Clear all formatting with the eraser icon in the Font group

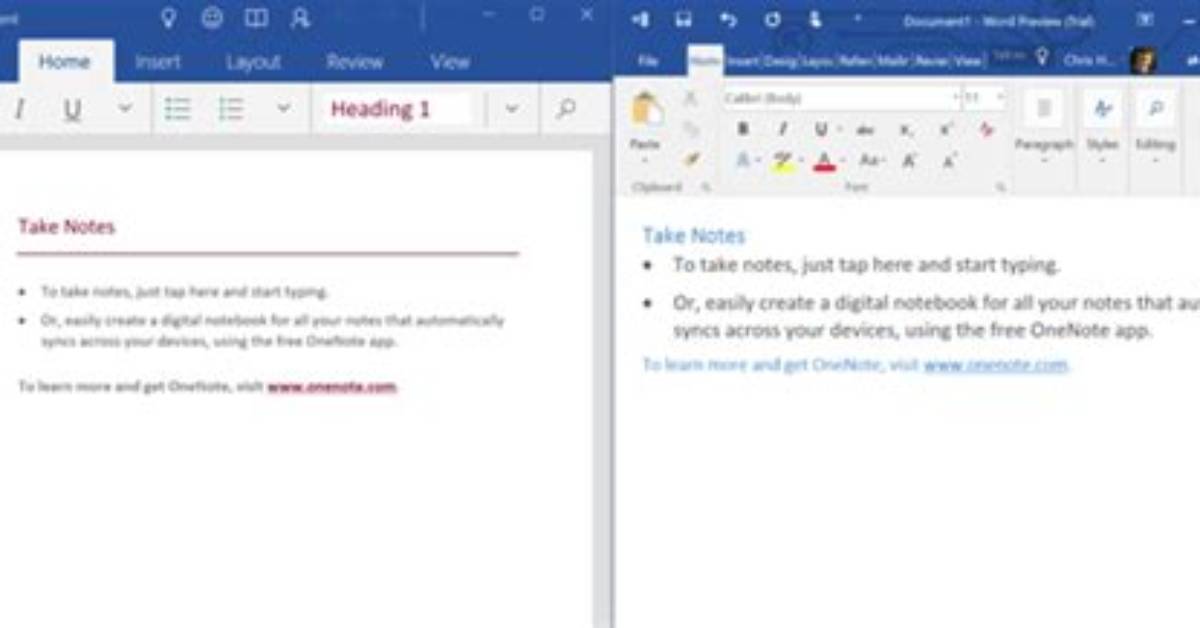(x=986, y=129)
